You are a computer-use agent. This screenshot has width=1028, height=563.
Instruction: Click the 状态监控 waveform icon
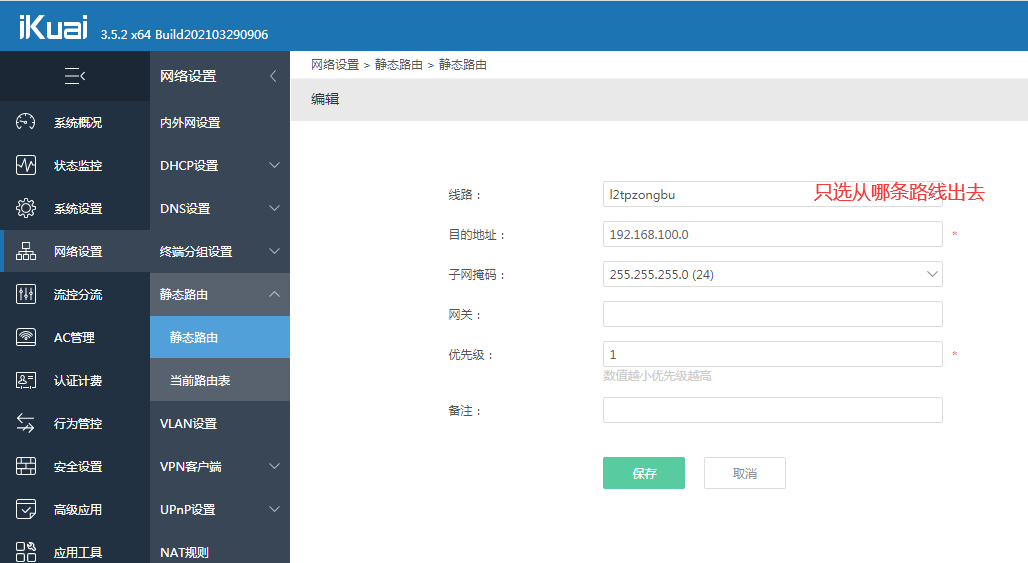(x=26, y=165)
